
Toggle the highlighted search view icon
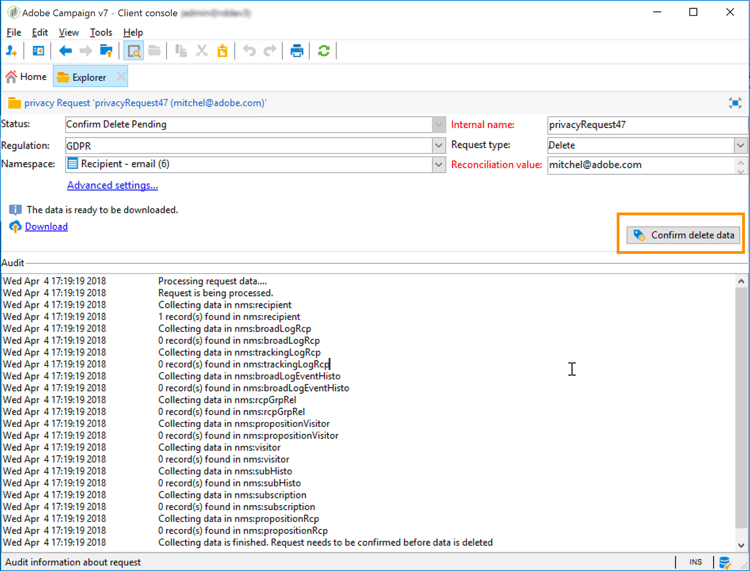click(133, 51)
